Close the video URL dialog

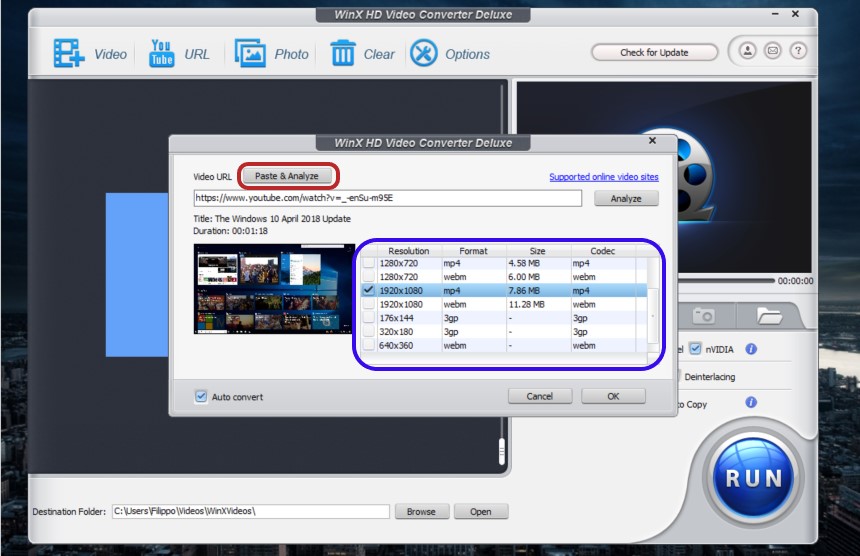pos(652,140)
